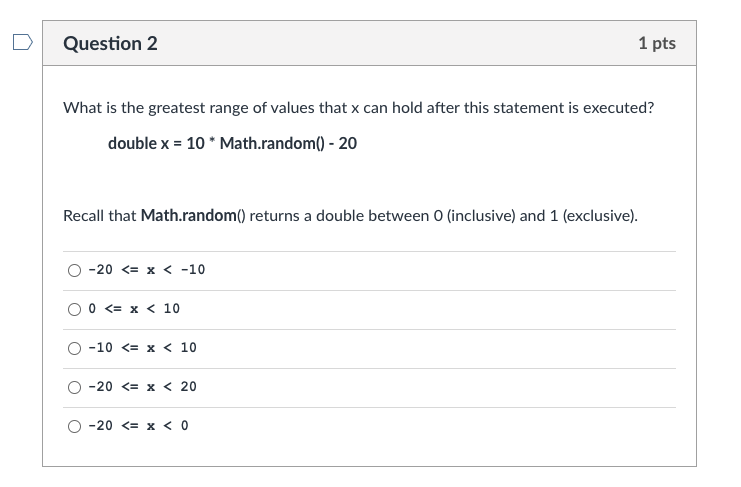
Task: Mark the -10 <= x < 10 radio button
Action: point(74,349)
